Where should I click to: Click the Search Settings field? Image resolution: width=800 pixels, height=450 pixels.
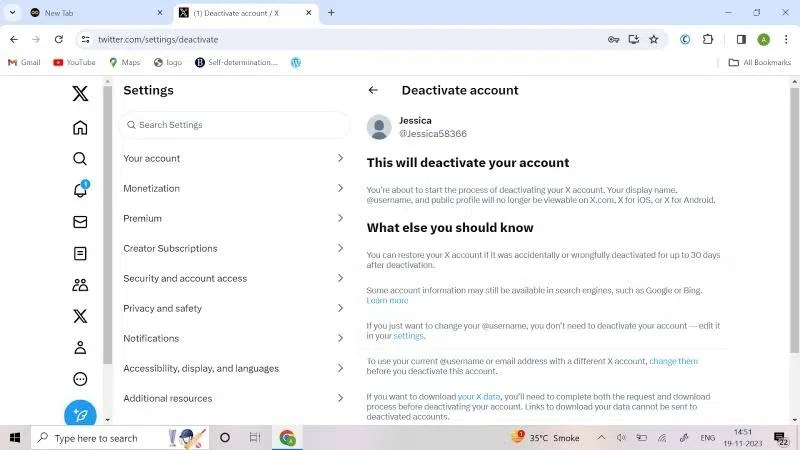[235, 125]
